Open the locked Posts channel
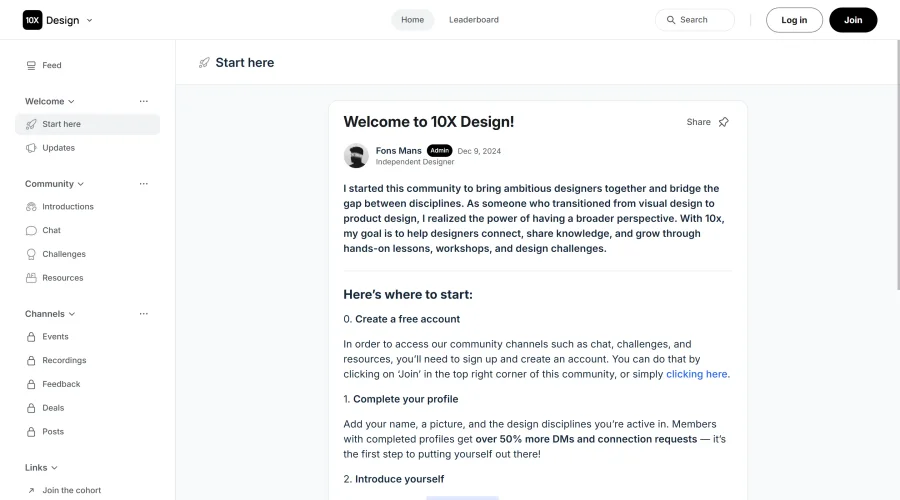The height and width of the screenshot is (500, 900). pos(87,432)
